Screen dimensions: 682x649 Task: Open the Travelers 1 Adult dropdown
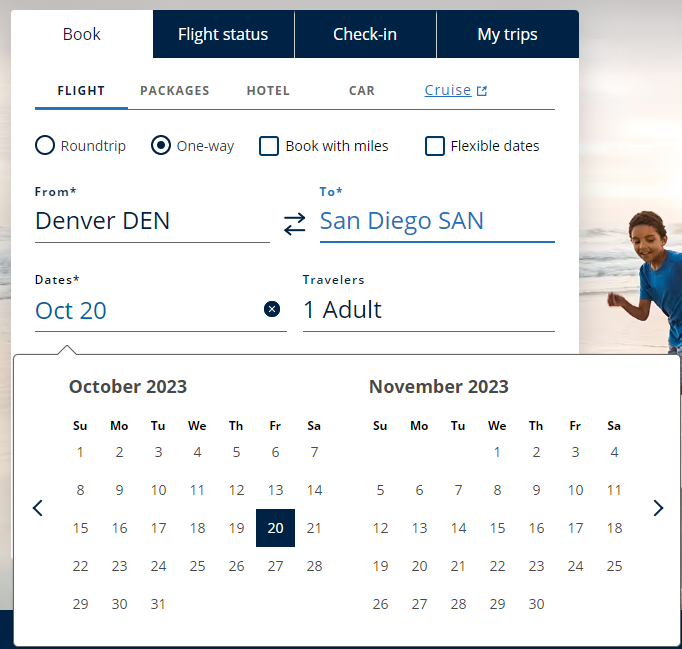coord(428,310)
